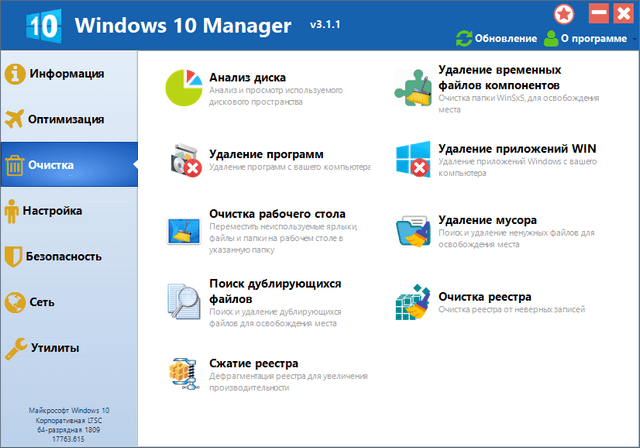640x448 pixels.
Task: Open the Анализ диска pie chart icon
Action: (x=184, y=88)
